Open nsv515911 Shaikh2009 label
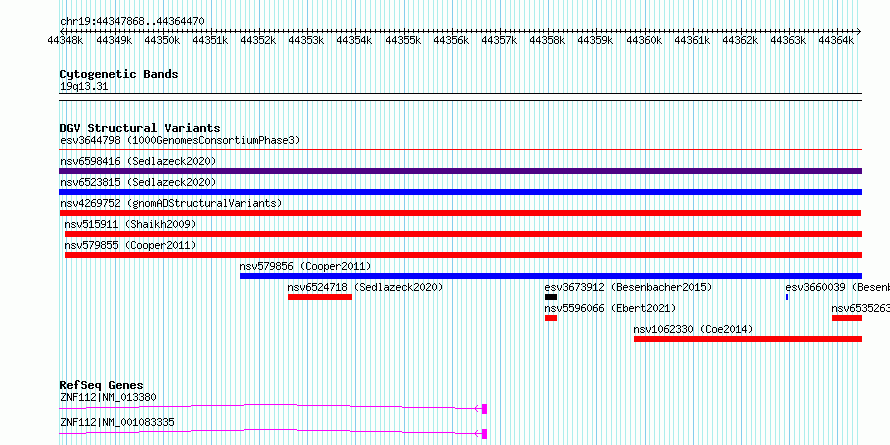Screen dimensions: 890x445 tap(130, 224)
